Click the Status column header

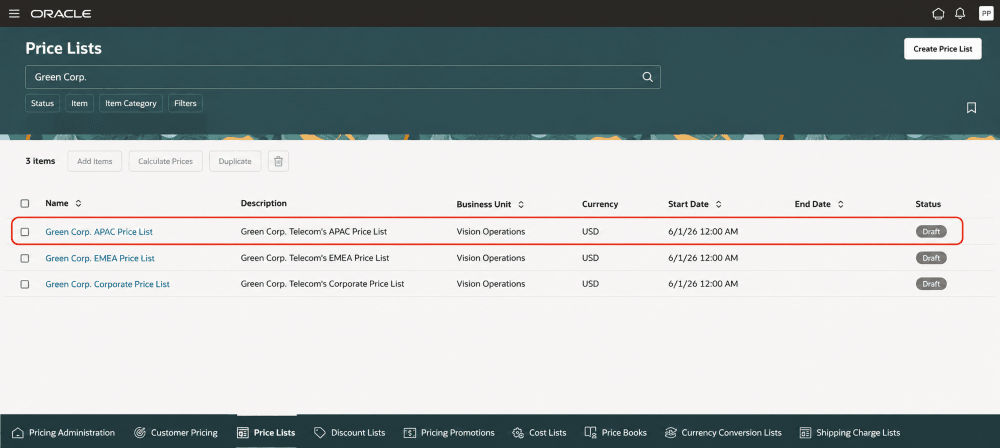[x=928, y=204]
